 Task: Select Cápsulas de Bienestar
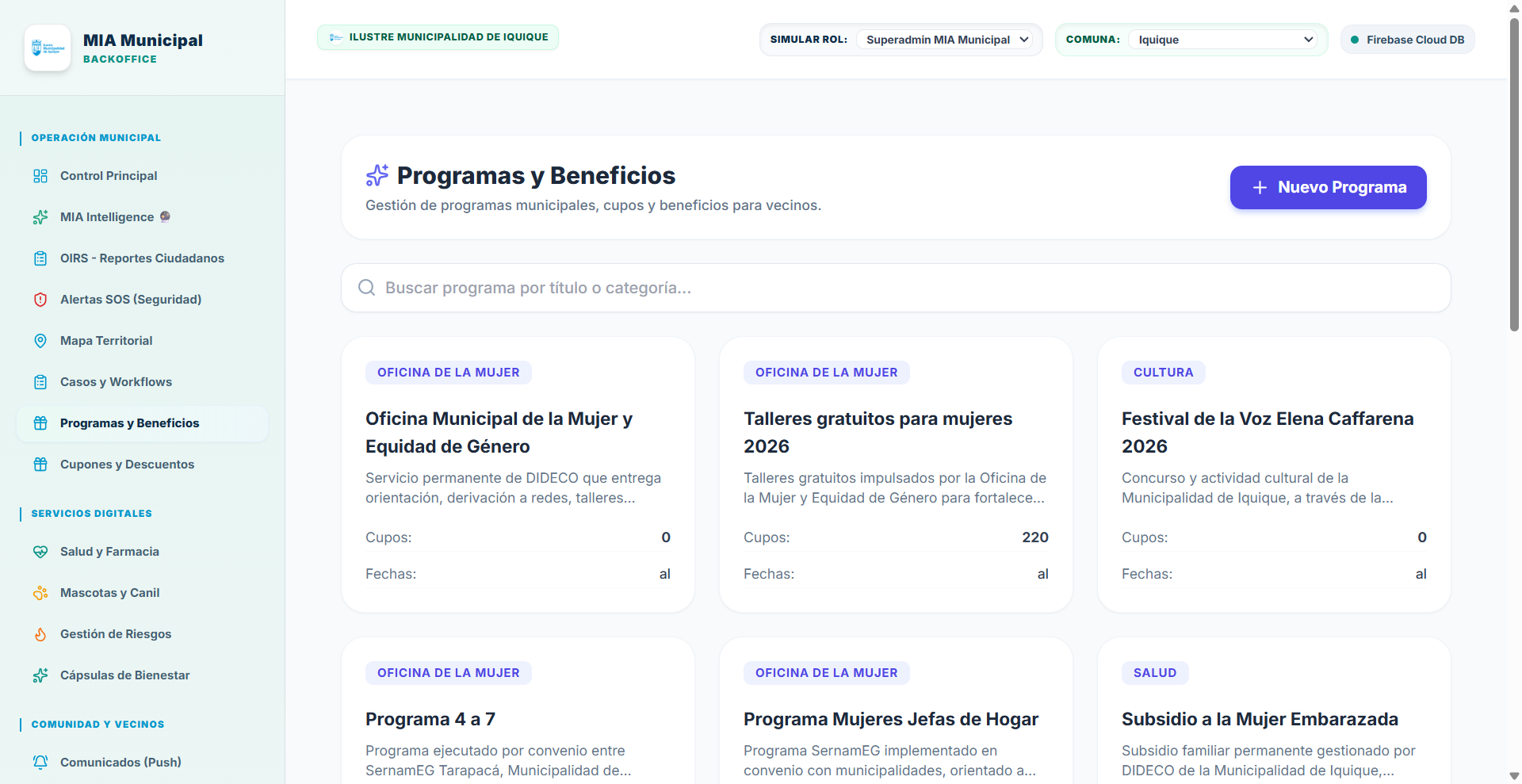click(143, 675)
